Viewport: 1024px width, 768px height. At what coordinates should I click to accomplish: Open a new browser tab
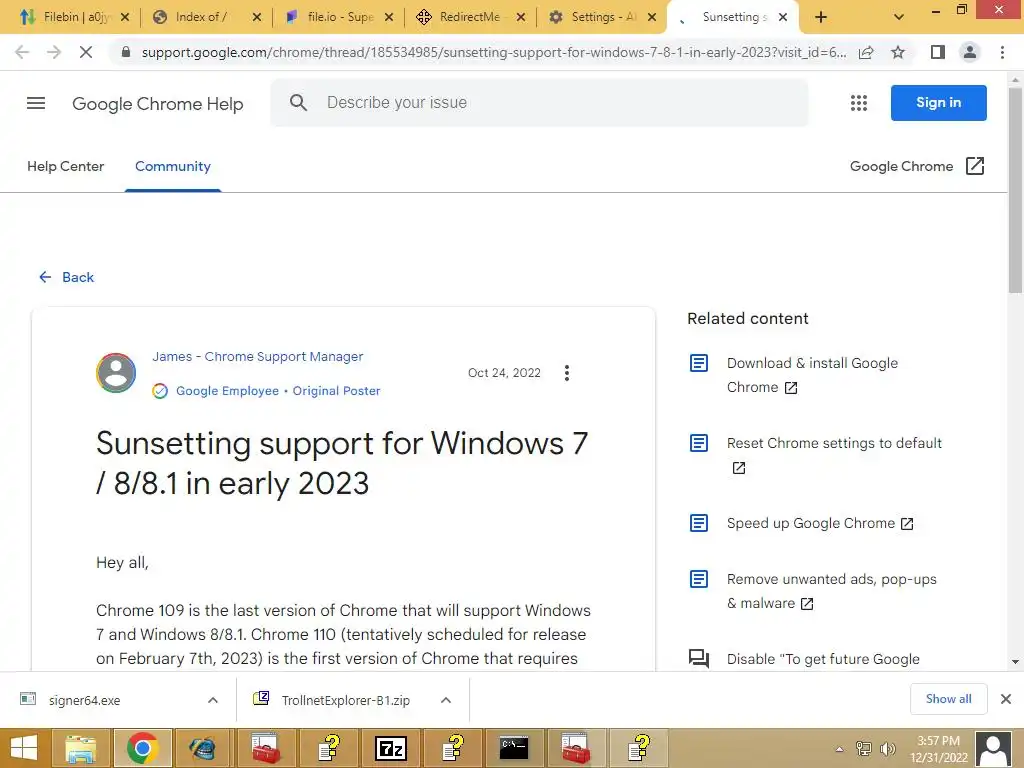click(x=821, y=18)
